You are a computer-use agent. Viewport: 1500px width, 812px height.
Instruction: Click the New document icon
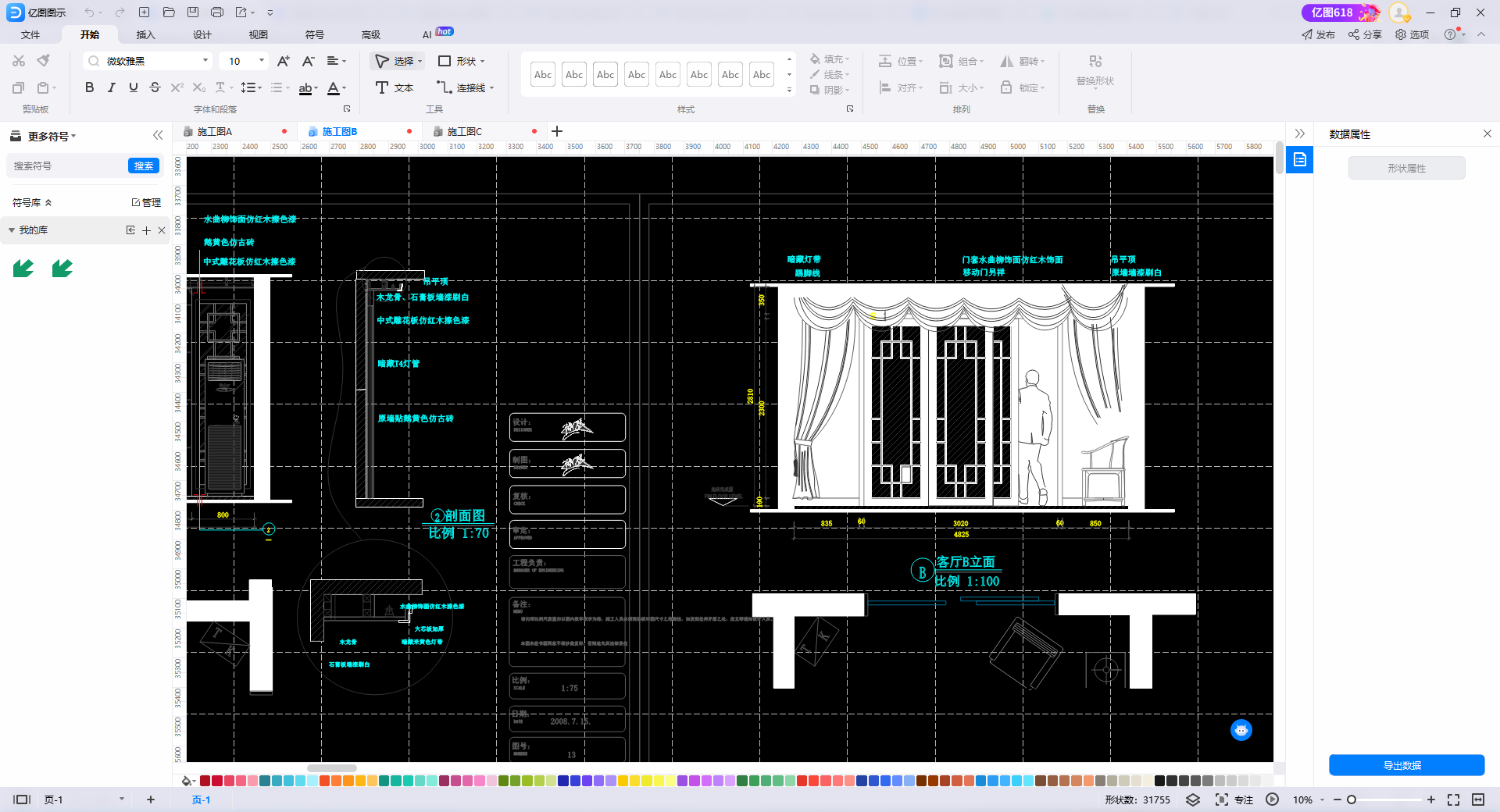144,12
